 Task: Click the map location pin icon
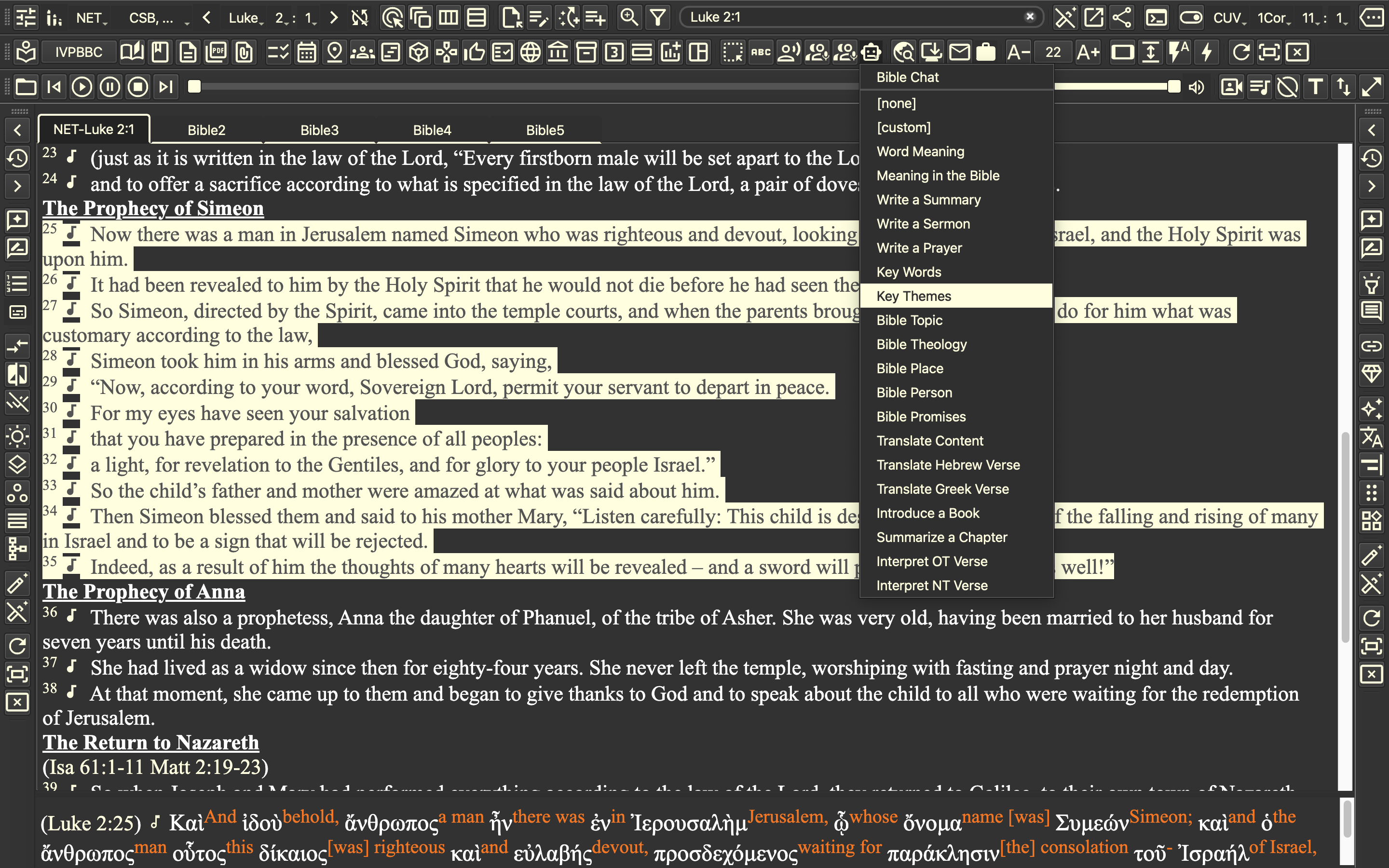[334, 52]
